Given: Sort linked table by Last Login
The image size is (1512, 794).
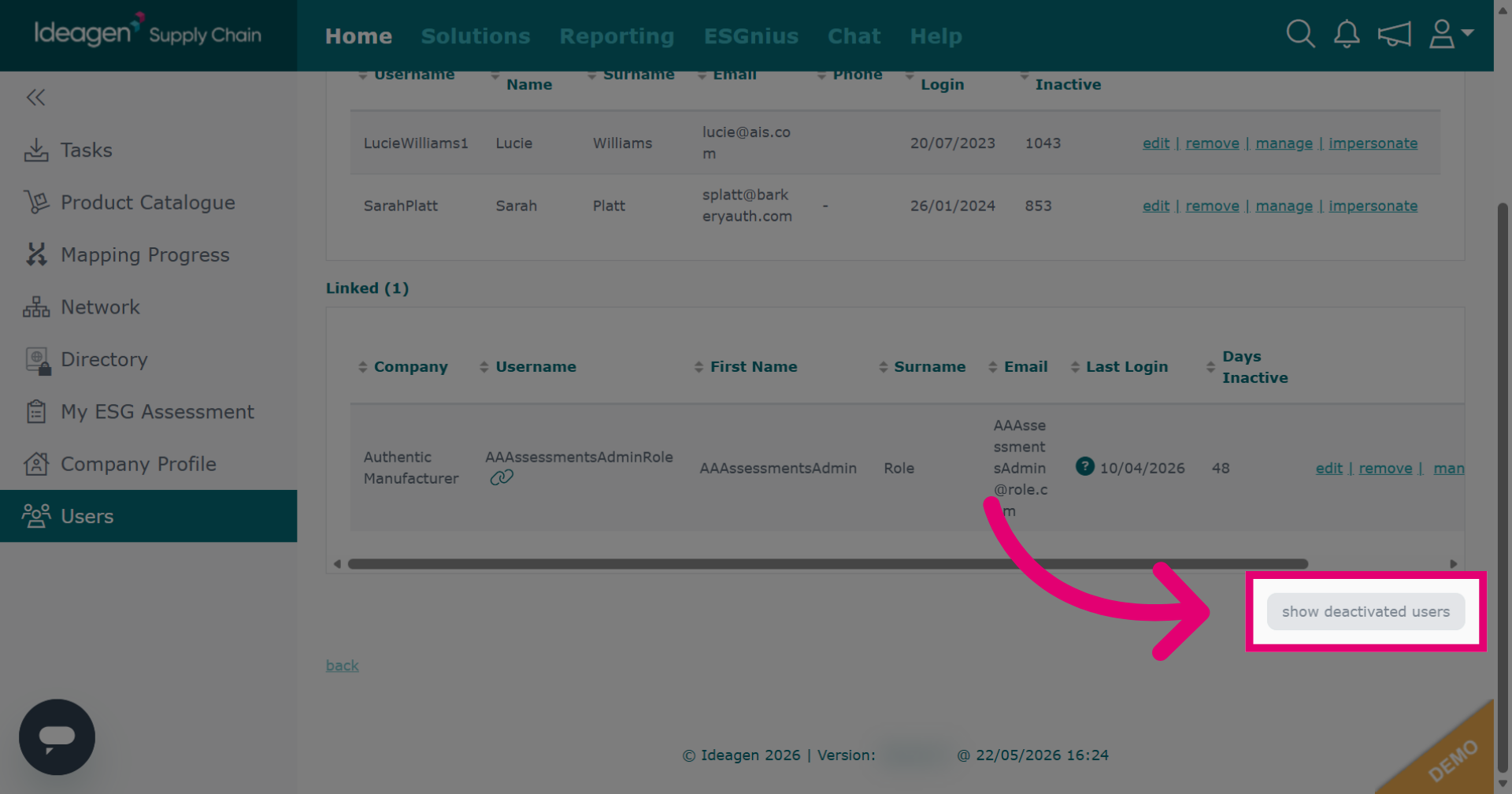Looking at the screenshot, I should tap(1119, 367).
